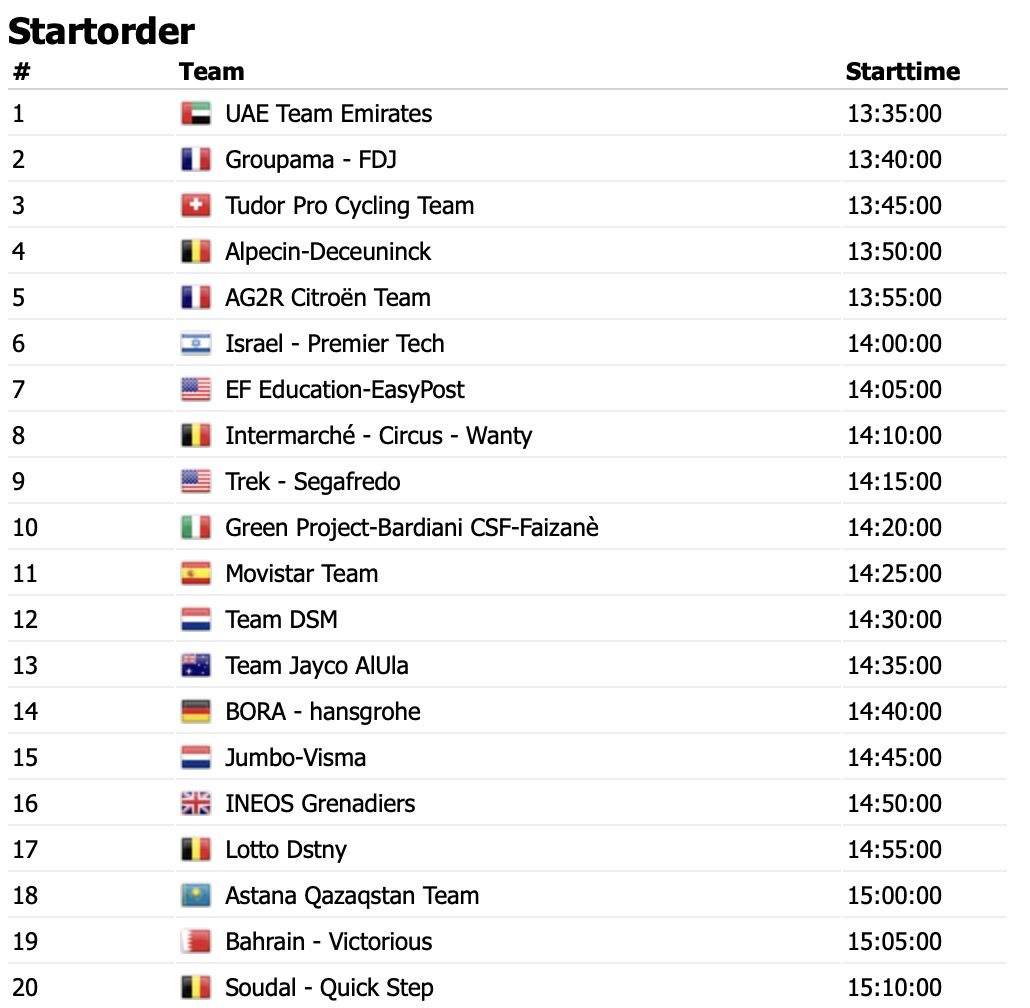Screen dimensions: 1030x1008
Task: Click the UK flag beside INEOS Grenadiers
Action: coord(196,804)
